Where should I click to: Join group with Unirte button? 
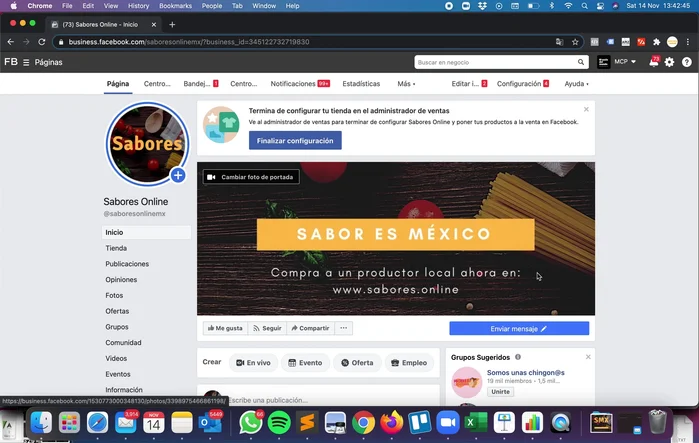(x=500, y=392)
